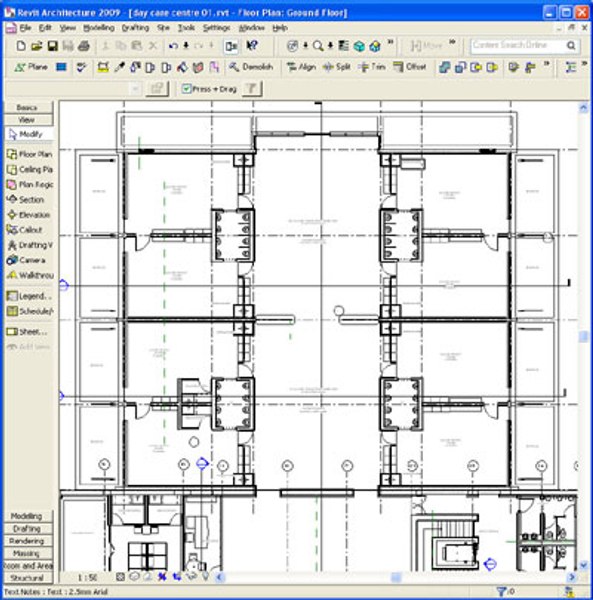This screenshot has height=600, width=593.
Task: Open the Modelling menu
Action: pos(99,28)
